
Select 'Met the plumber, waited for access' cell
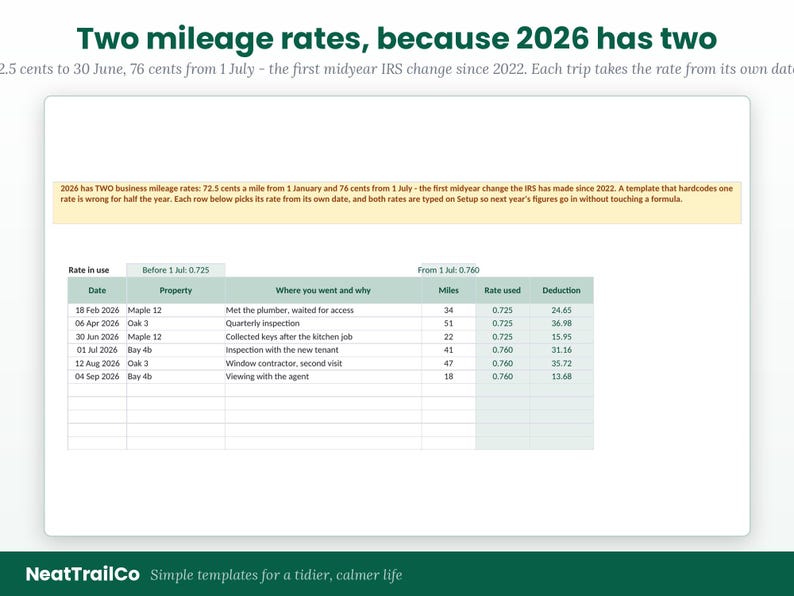tap(323, 310)
